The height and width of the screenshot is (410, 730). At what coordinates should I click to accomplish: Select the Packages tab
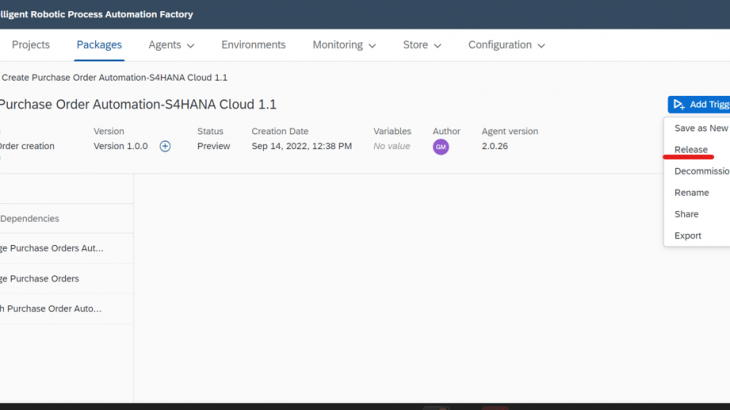point(99,45)
